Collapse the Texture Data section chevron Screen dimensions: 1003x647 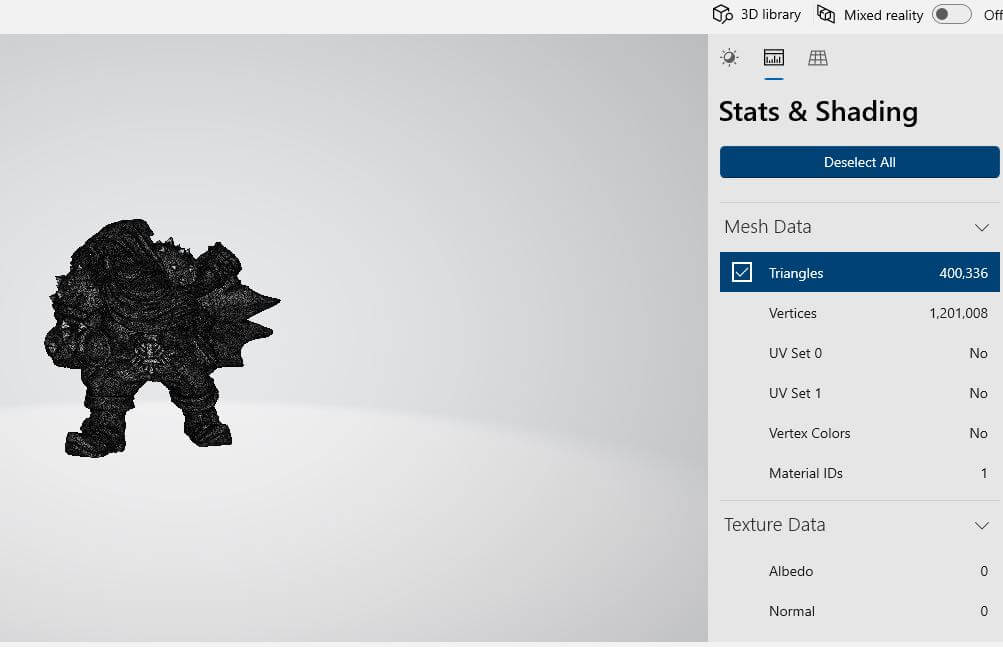[981, 525]
